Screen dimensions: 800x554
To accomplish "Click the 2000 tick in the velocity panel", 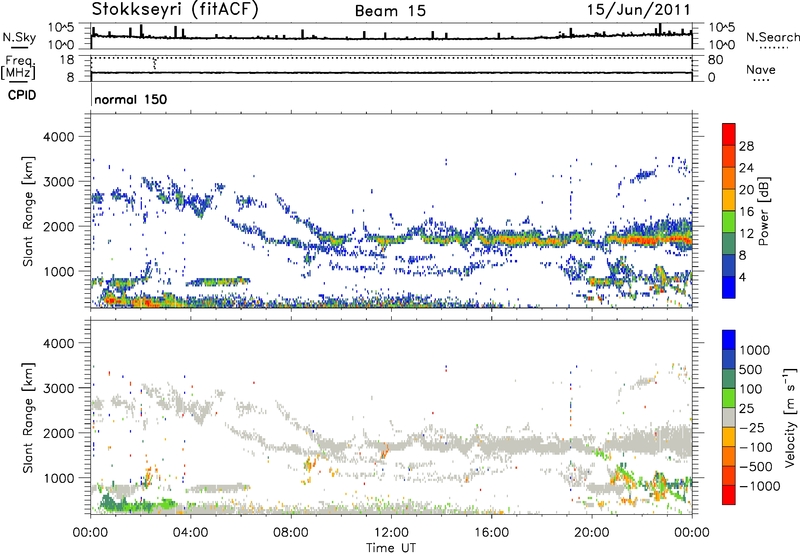I will (58, 433).
